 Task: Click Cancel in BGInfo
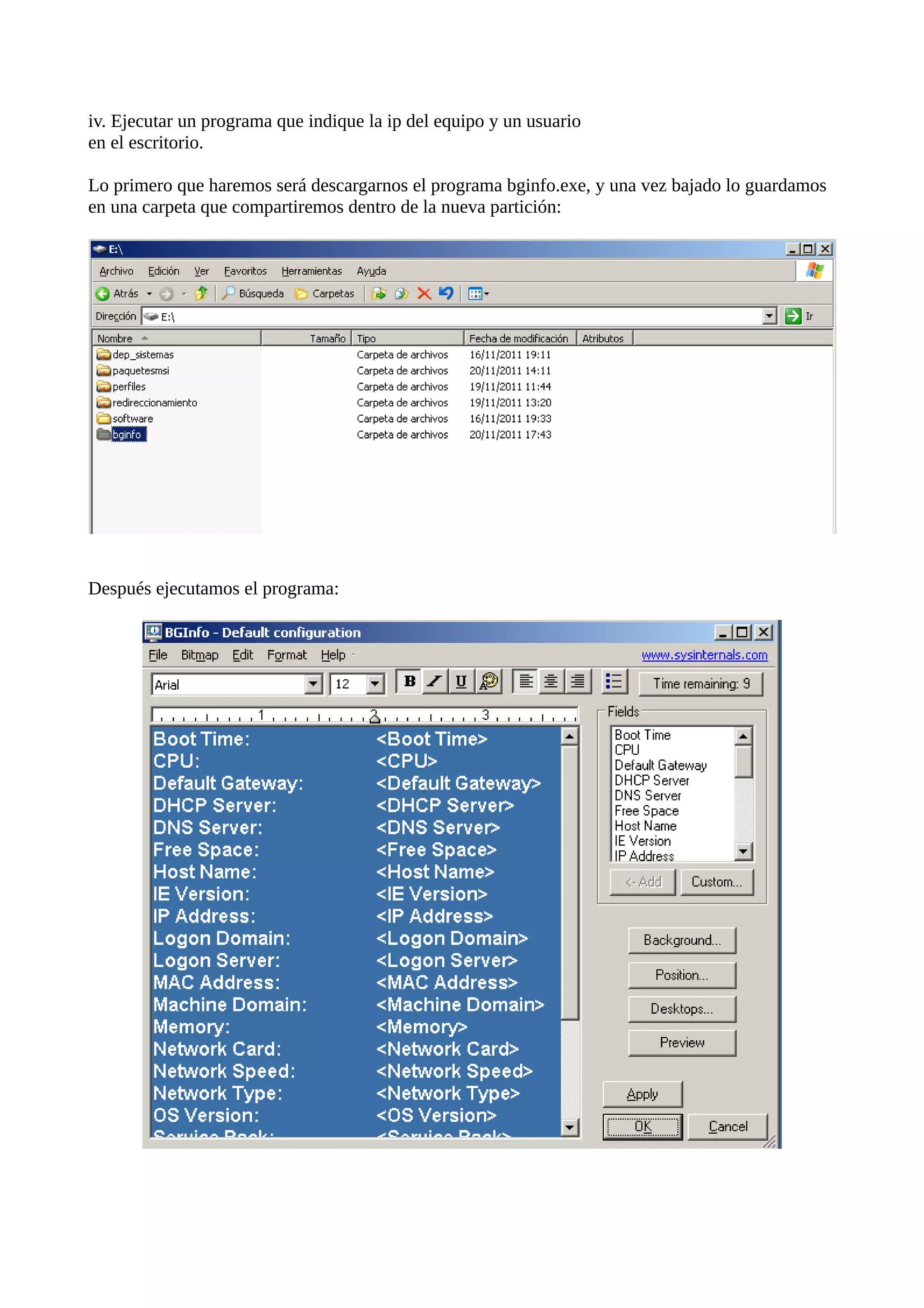point(728,1127)
